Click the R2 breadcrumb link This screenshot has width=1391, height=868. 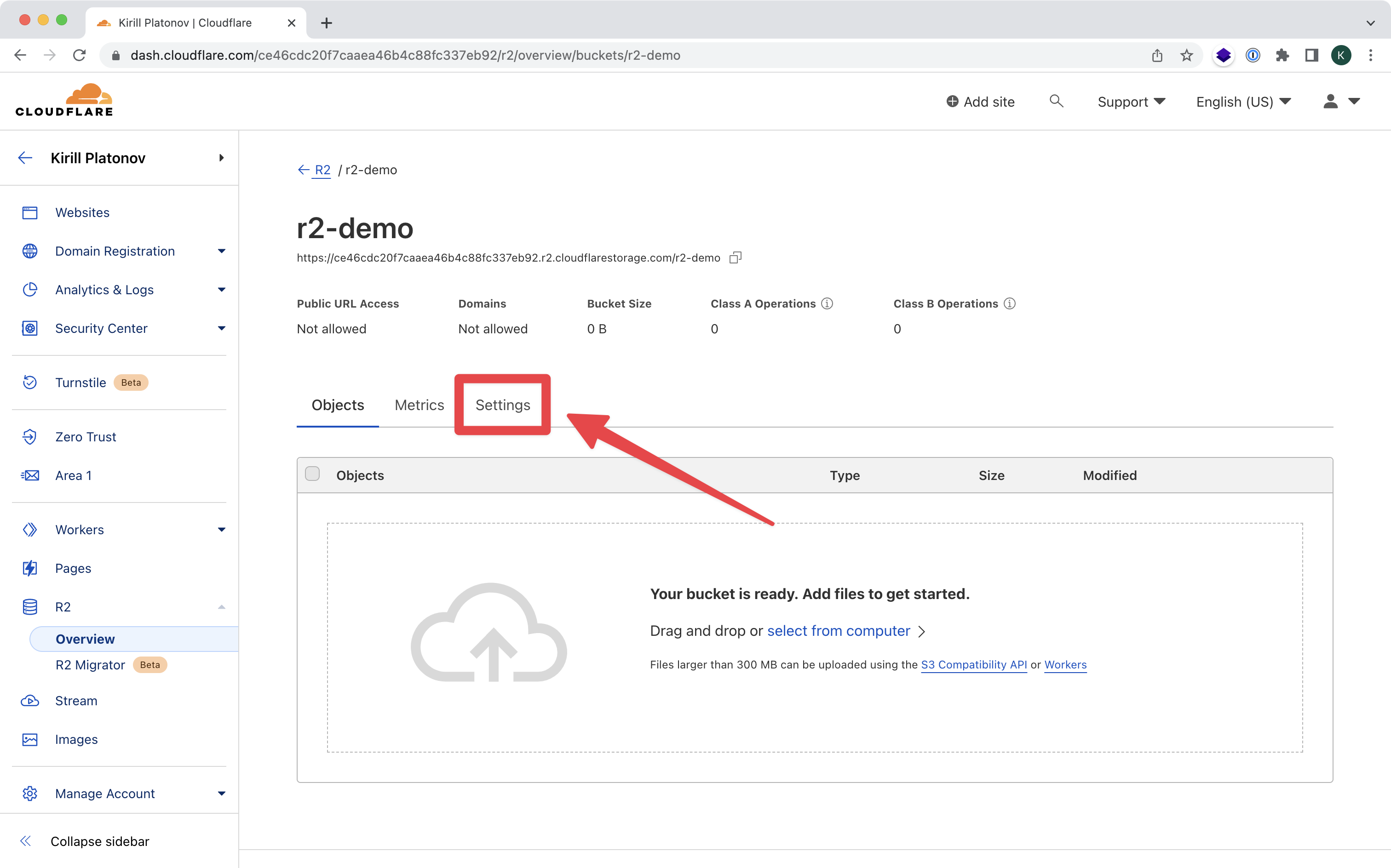coord(322,170)
